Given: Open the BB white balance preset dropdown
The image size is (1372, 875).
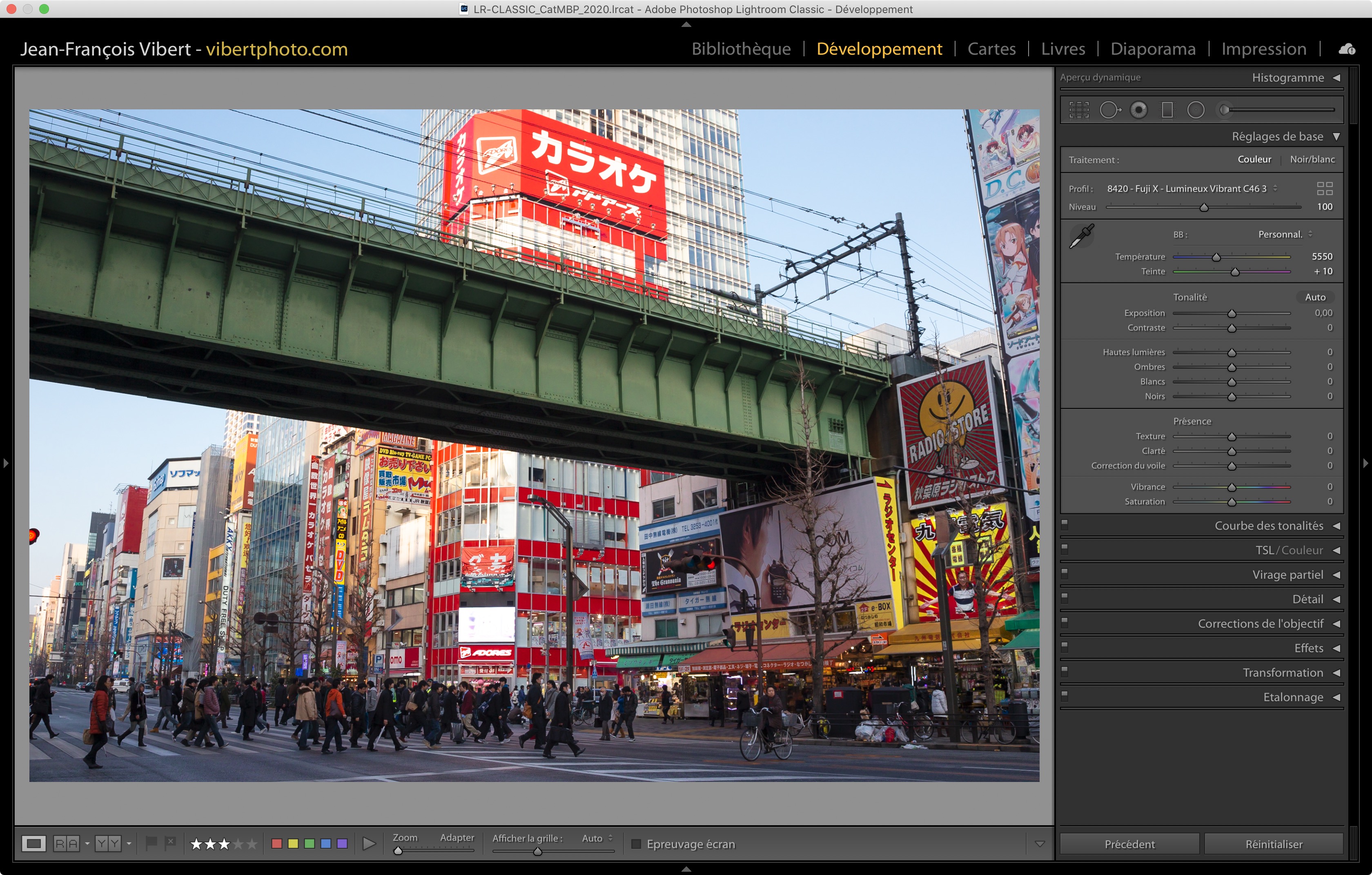Looking at the screenshot, I should click(x=1285, y=235).
